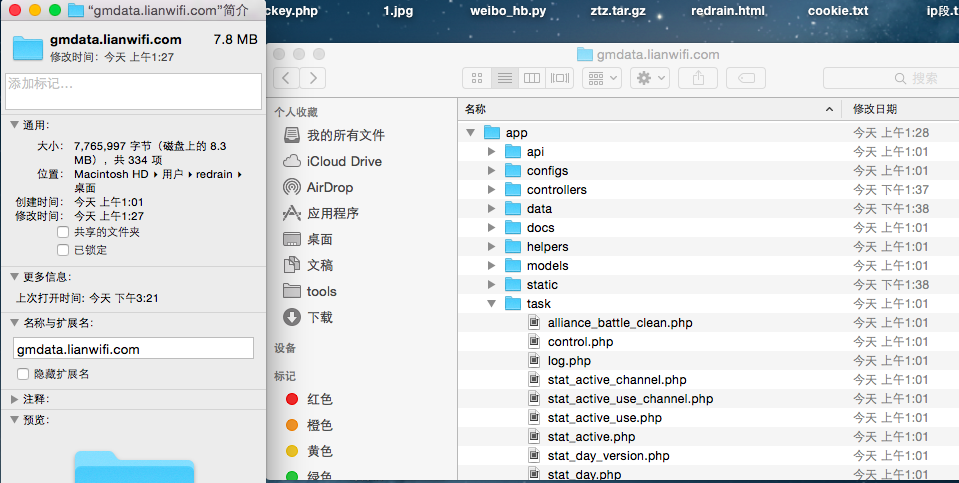Viewport: 959px width, 483px height.
Task: Select cookie.txt on the desktop
Action: pyautogui.click(x=838, y=11)
